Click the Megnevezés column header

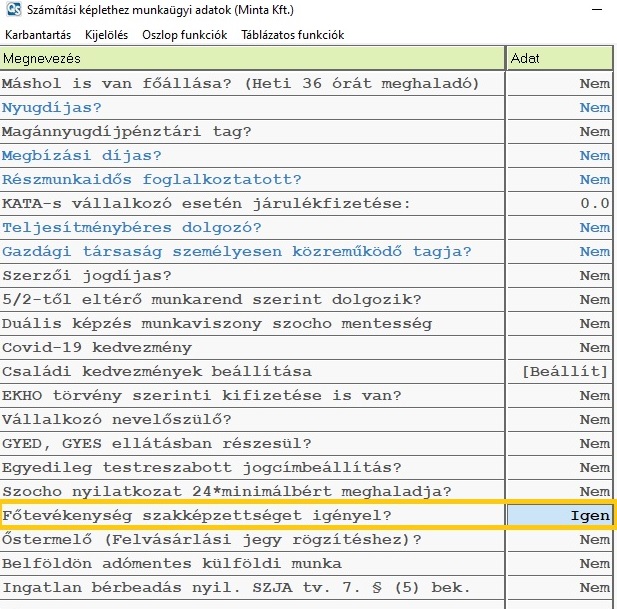tap(250, 59)
